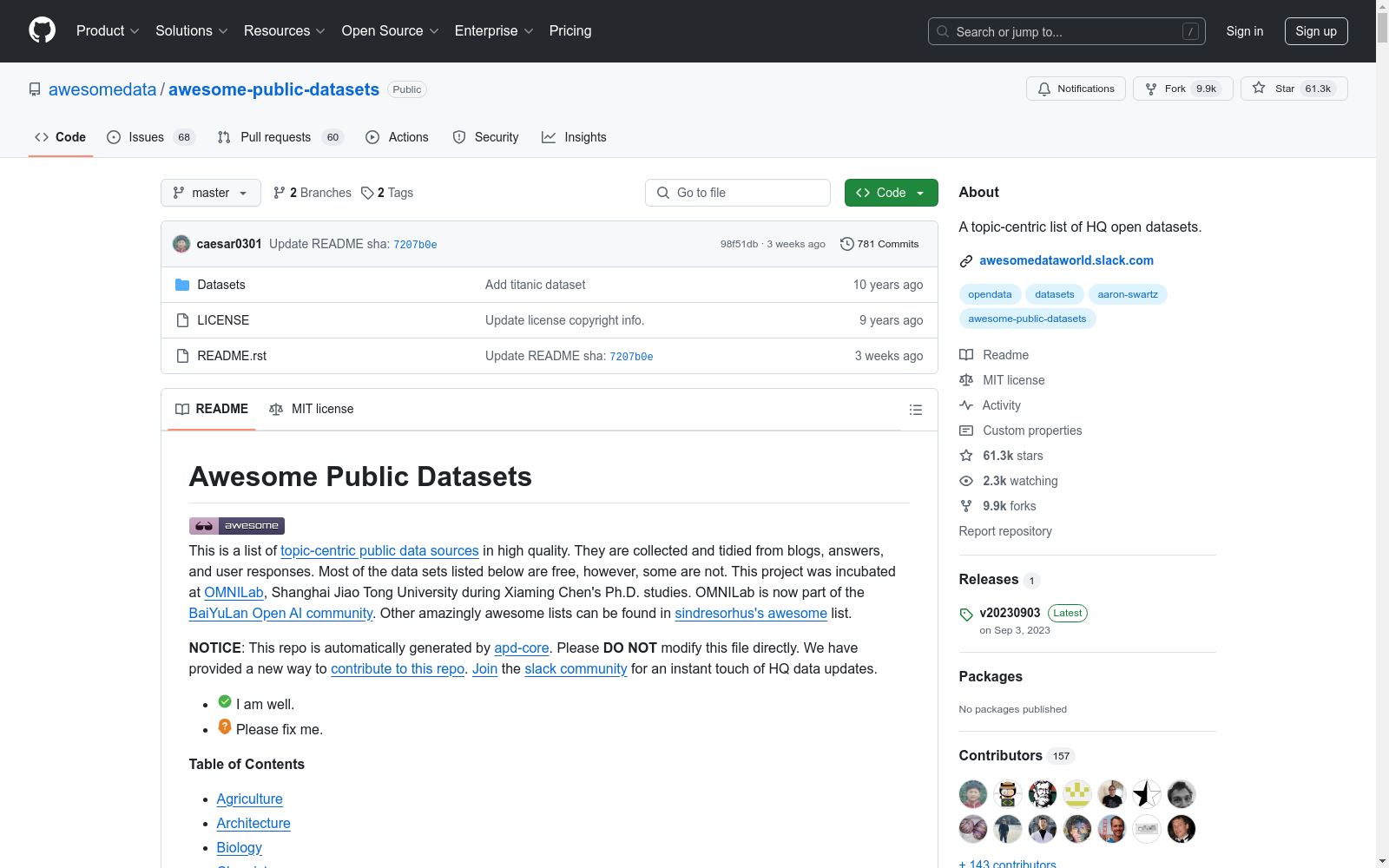Click the notifications bell icon
1389x868 pixels.
pos(1044,89)
